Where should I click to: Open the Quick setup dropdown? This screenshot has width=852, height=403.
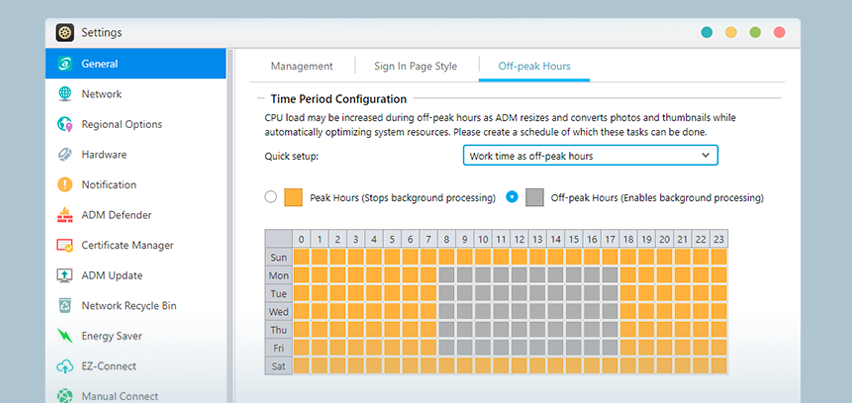point(590,156)
